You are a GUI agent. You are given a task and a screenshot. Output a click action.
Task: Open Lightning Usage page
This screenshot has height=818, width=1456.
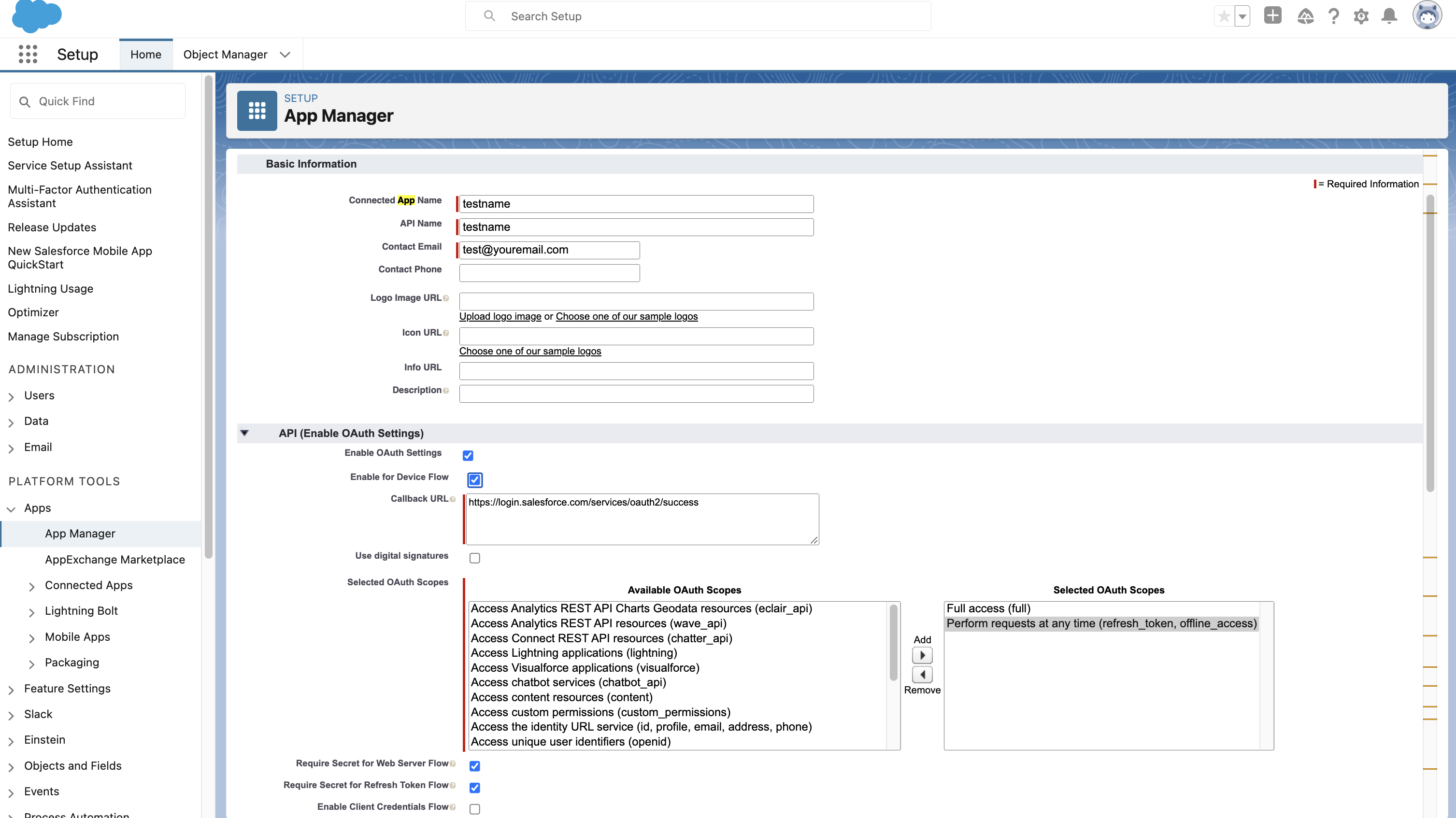(x=50, y=289)
